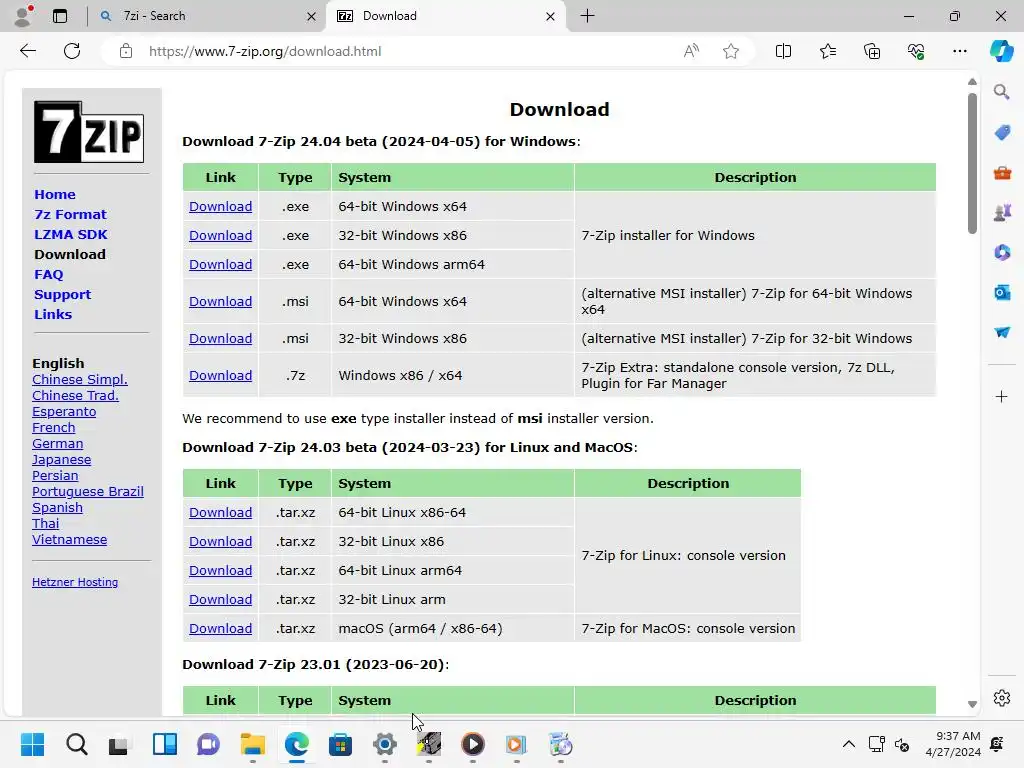The width and height of the screenshot is (1024, 768).
Task: Switch language to French
Action: click(54, 428)
